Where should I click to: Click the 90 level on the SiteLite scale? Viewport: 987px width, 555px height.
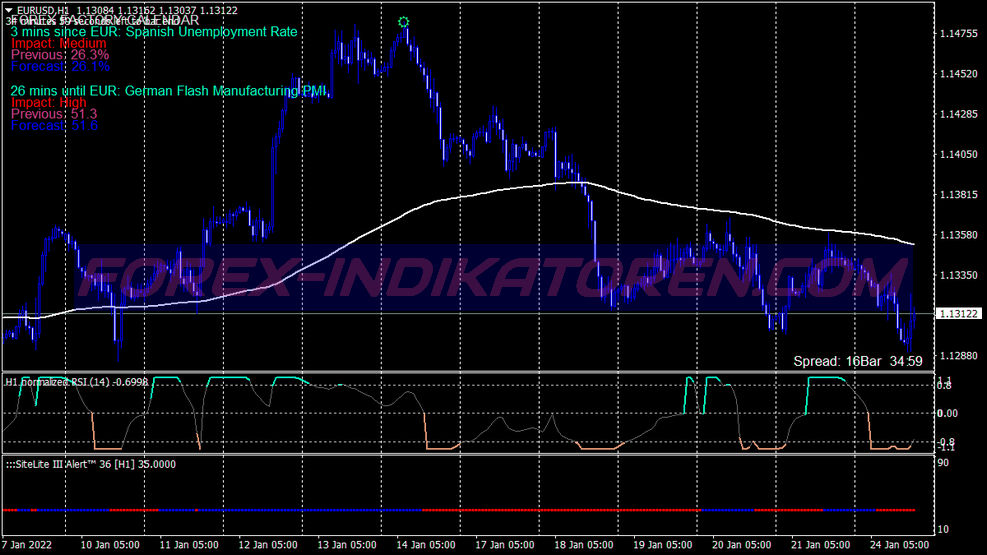[x=943, y=462]
